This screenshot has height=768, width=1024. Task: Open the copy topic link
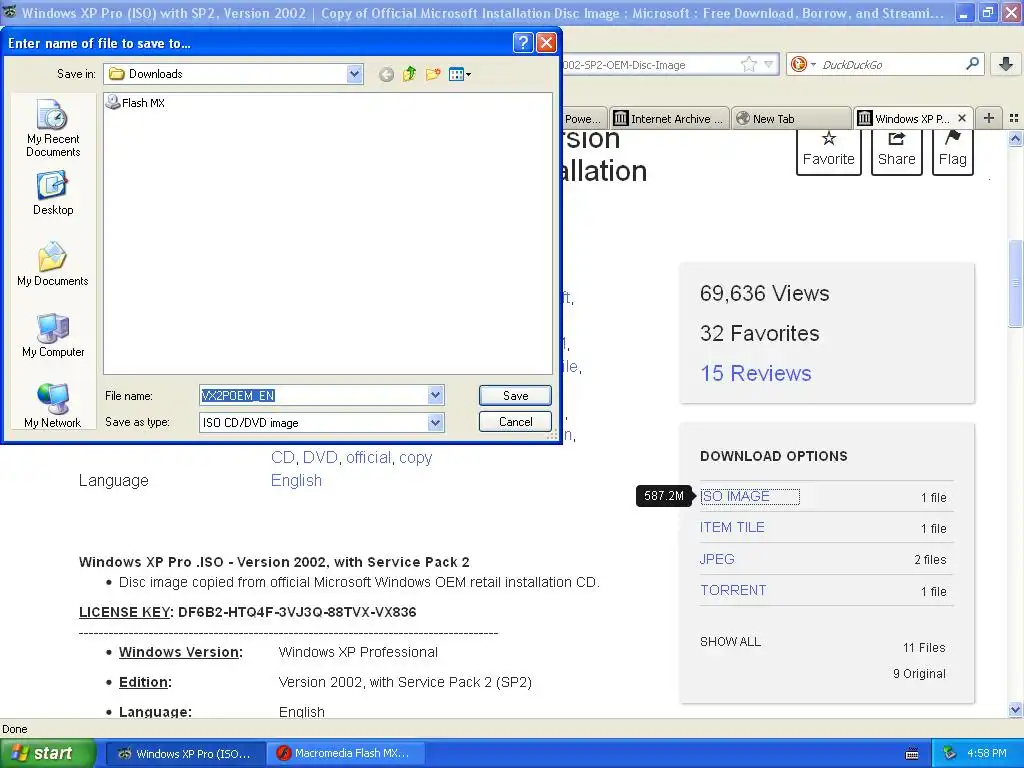(415, 458)
